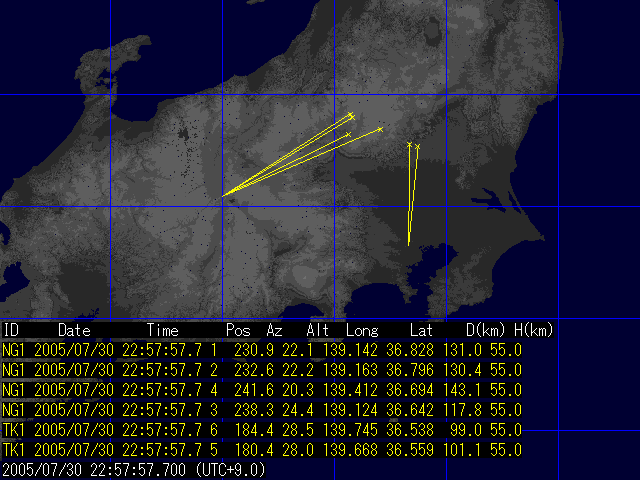
Task: Click the Date column header
Action: (x=74, y=329)
